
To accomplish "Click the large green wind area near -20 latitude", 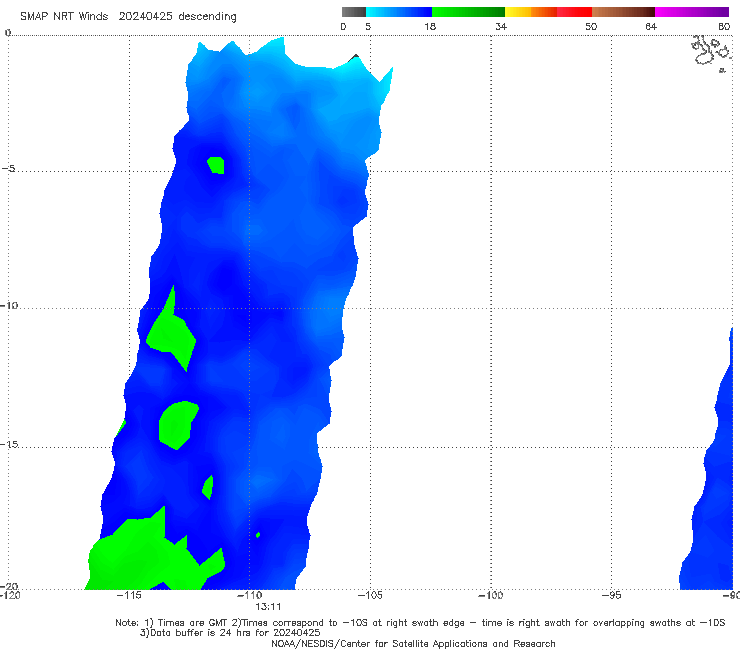I will click(151, 555).
